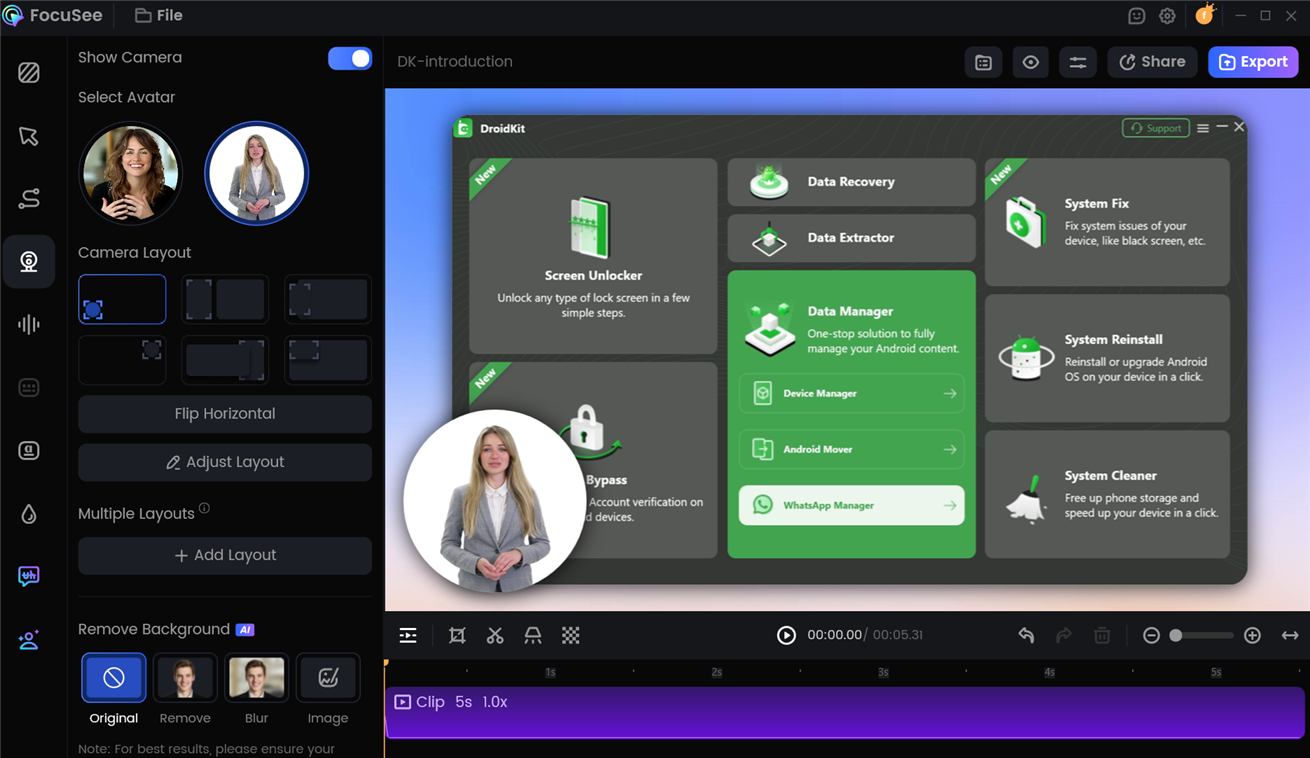The image size is (1310, 758).
Task: Select the Remove background option
Action: (185, 679)
